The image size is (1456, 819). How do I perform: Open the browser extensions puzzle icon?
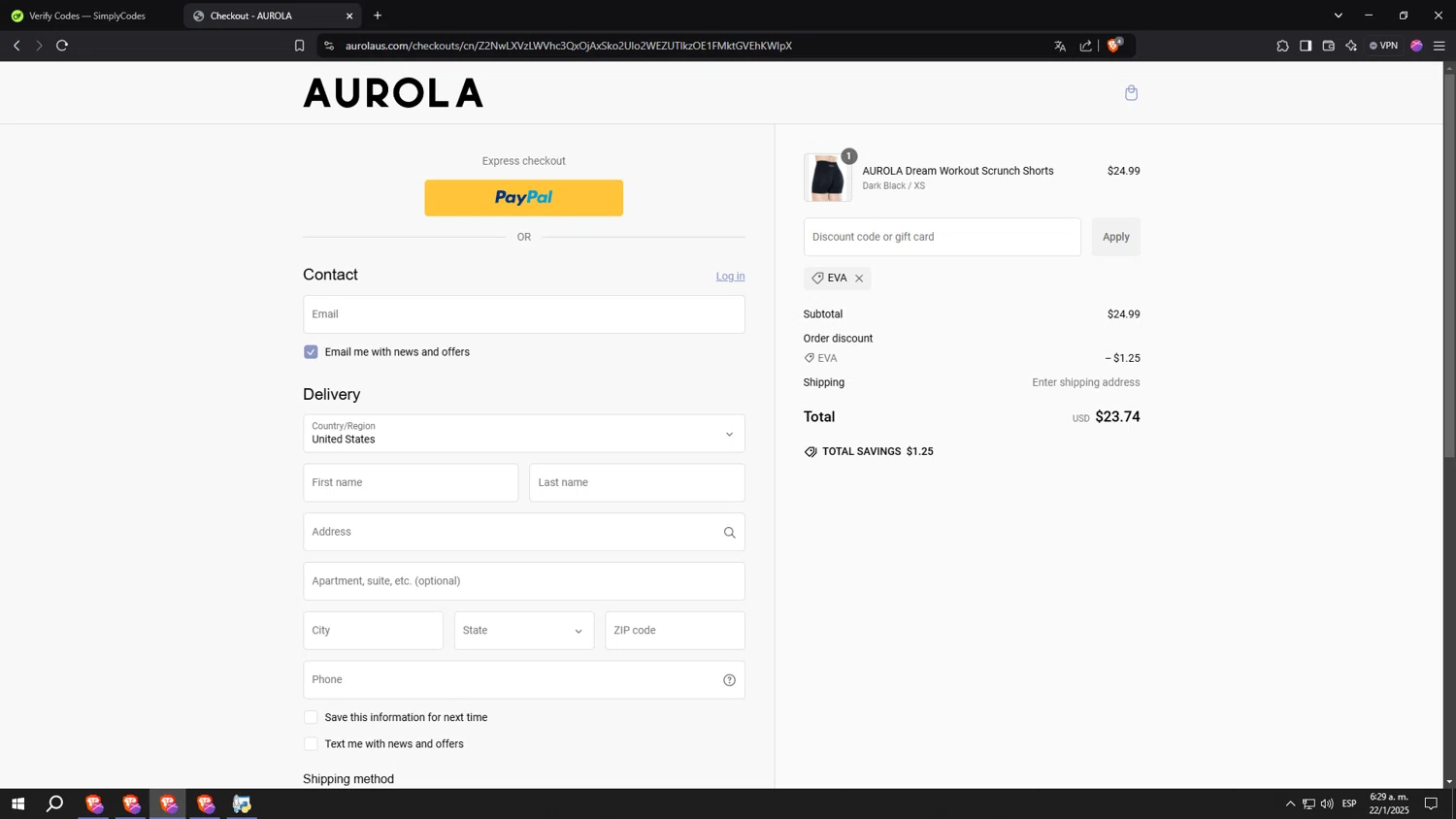[x=1282, y=46]
